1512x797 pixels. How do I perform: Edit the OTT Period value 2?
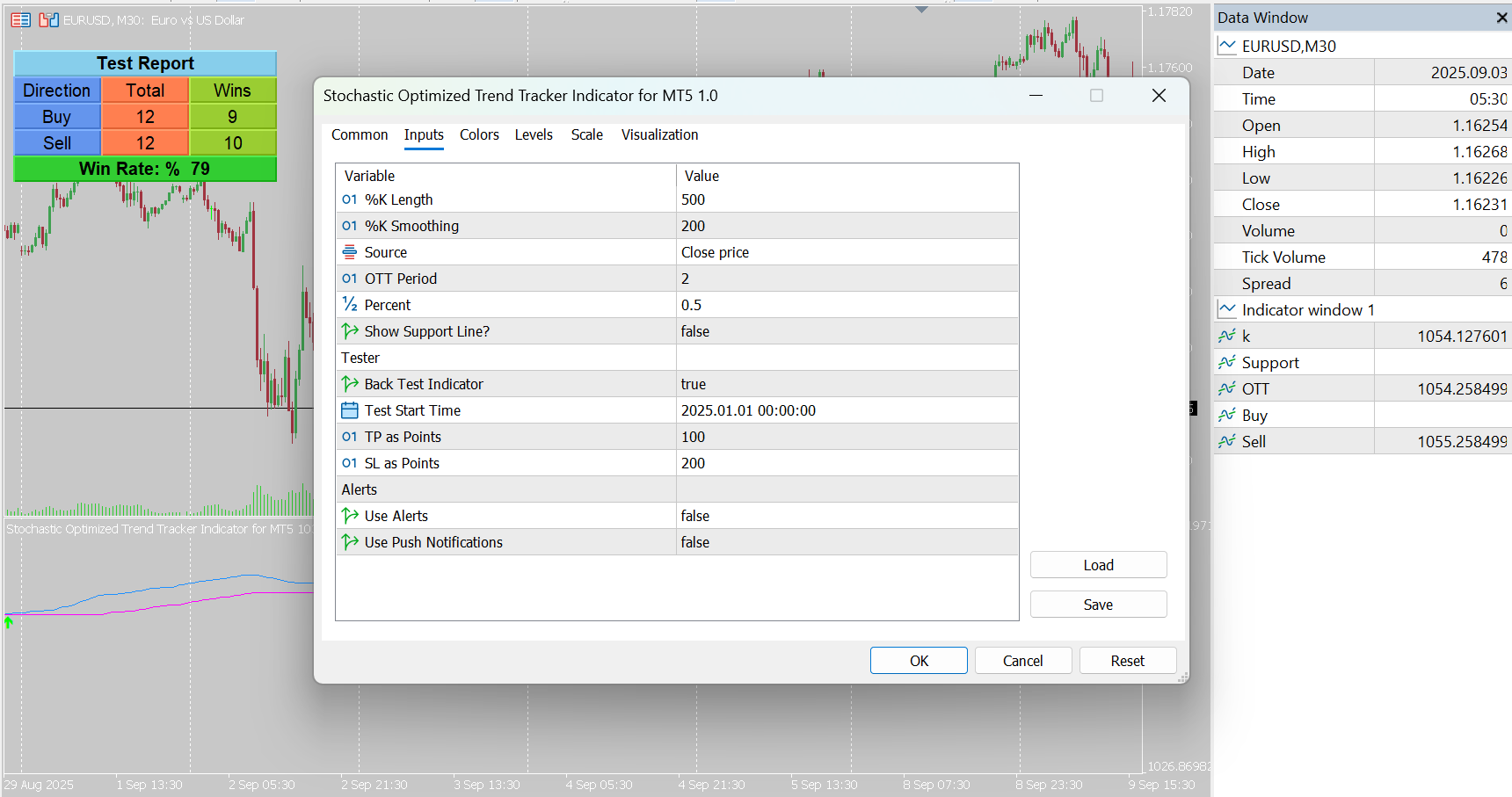(847, 279)
